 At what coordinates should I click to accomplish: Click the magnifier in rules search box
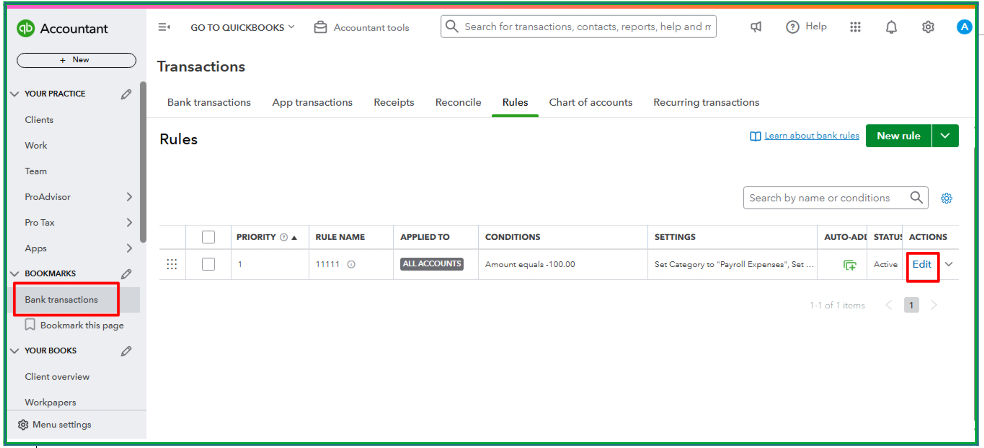[x=917, y=198]
